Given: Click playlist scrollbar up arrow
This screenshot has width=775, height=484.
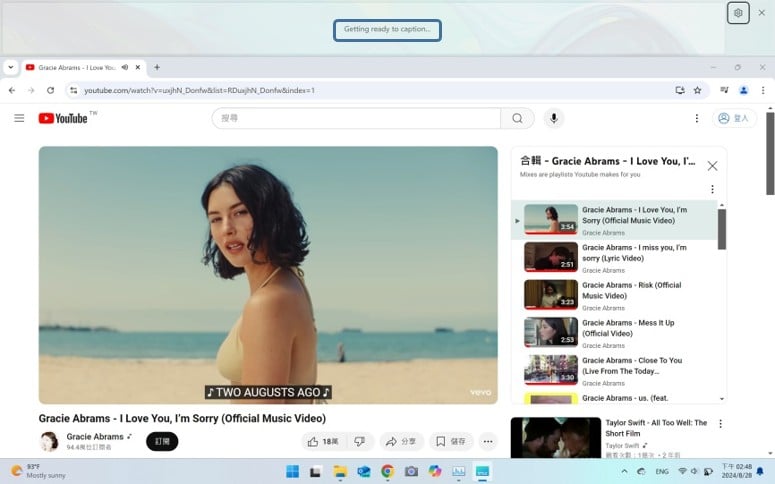Looking at the screenshot, I should (x=722, y=205).
